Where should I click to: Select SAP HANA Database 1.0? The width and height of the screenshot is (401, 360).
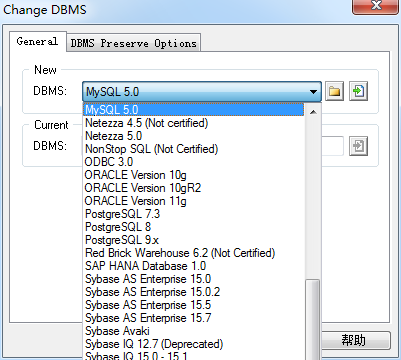193,266
